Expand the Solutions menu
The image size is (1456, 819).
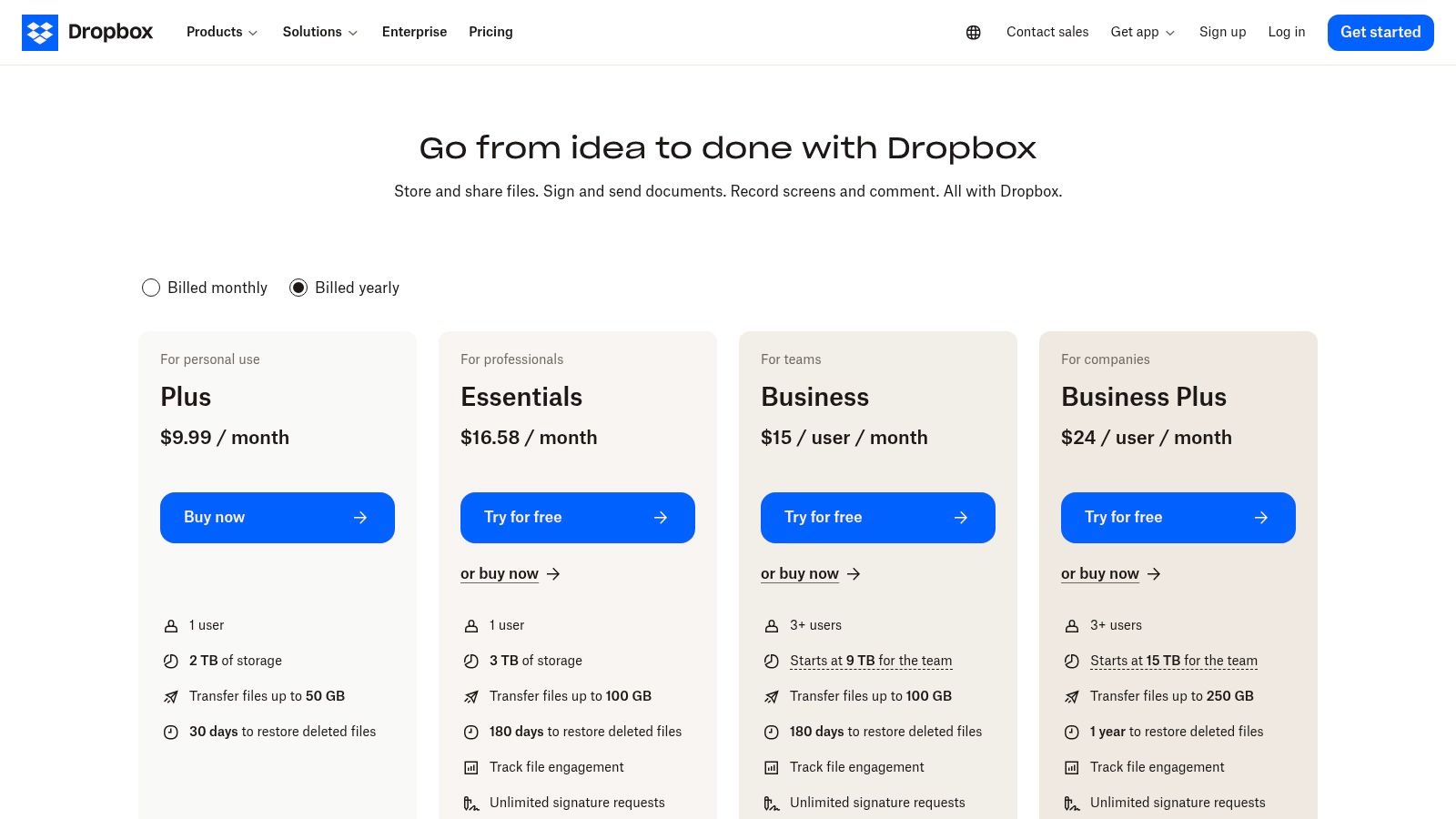point(318,32)
